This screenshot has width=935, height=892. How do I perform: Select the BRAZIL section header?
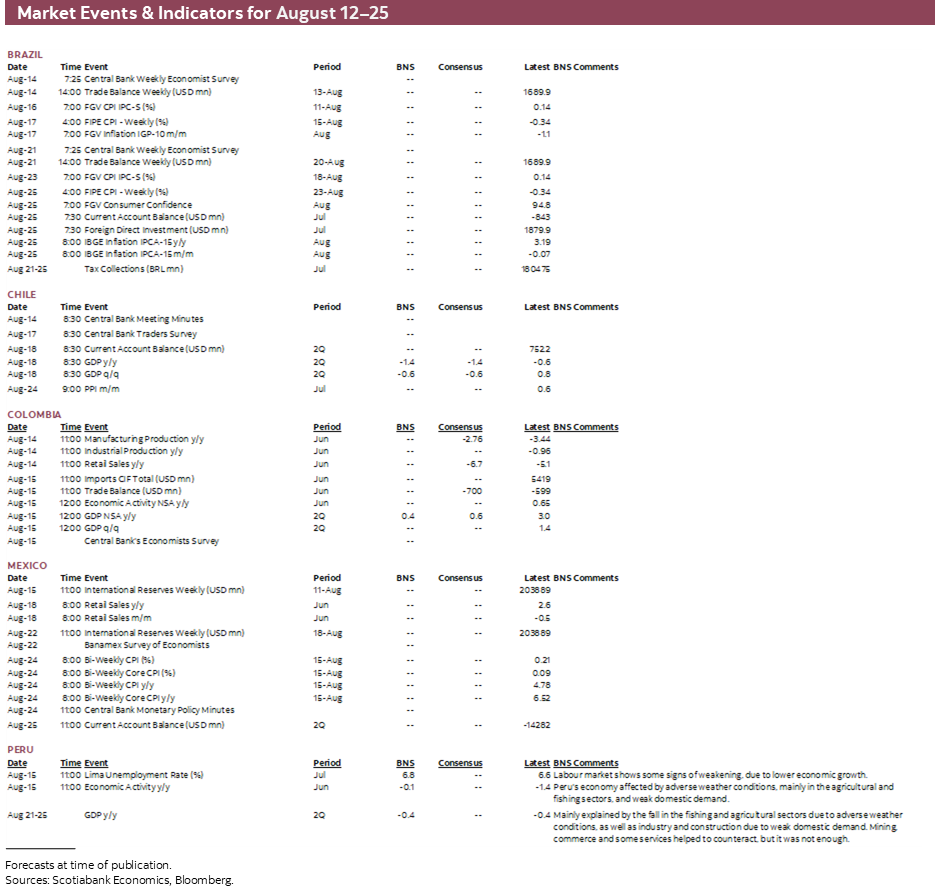click(x=23, y=55)
